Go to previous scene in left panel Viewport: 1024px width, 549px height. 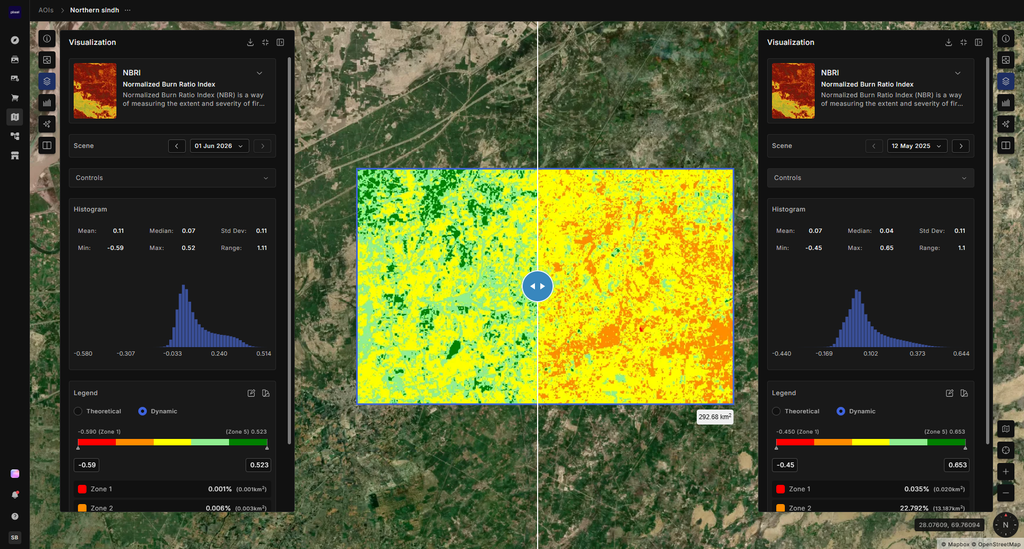176,146
